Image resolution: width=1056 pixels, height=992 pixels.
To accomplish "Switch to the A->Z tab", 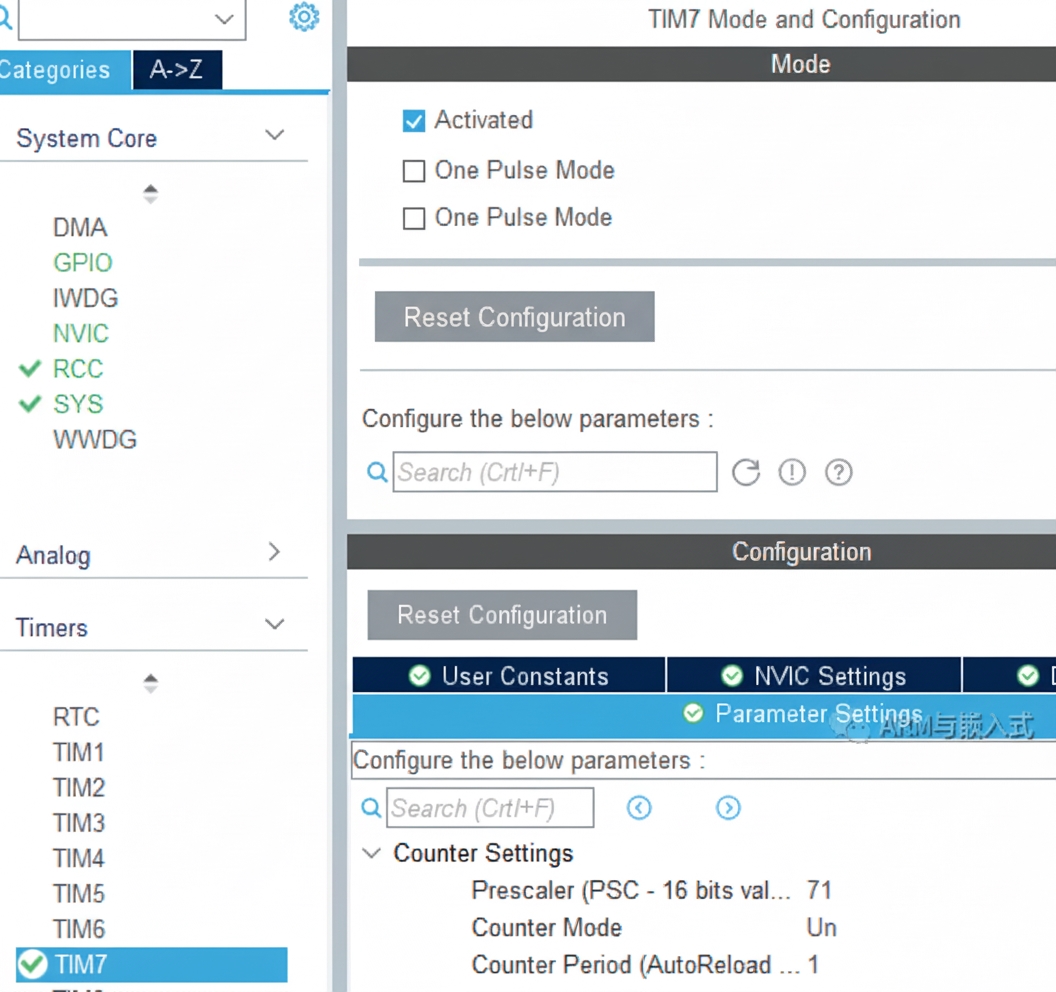I will (176, 70).
